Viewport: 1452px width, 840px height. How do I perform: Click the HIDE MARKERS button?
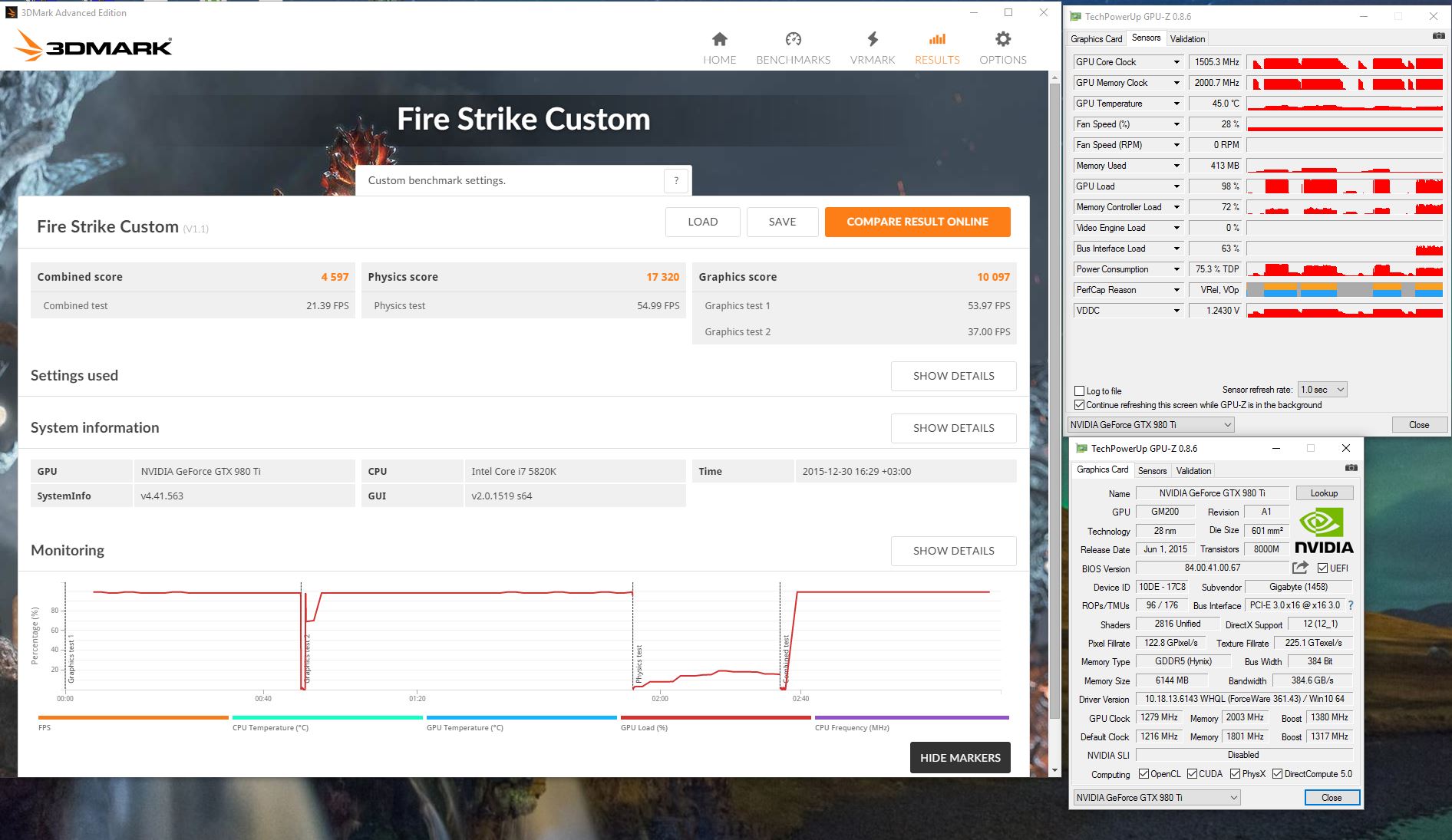click(960, 757)
